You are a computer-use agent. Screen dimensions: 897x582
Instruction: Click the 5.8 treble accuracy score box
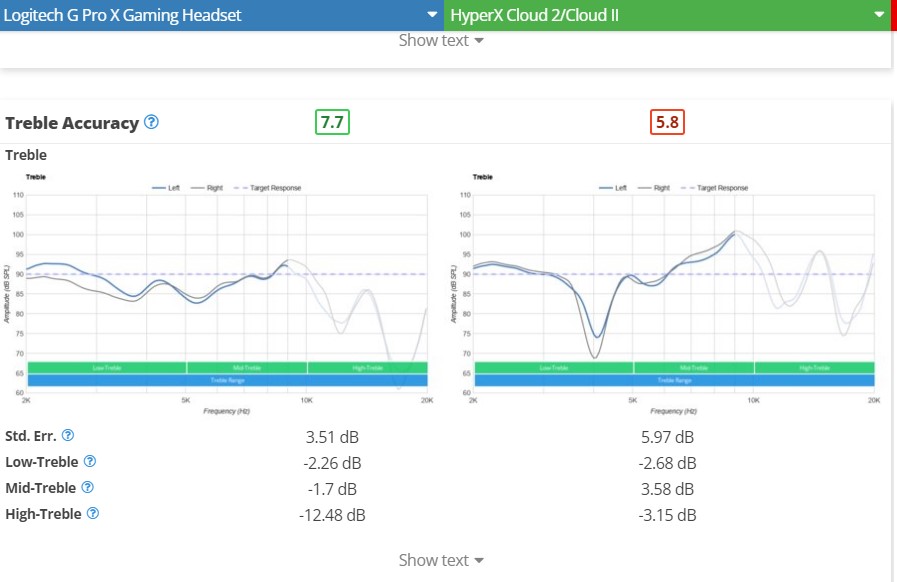668,122
